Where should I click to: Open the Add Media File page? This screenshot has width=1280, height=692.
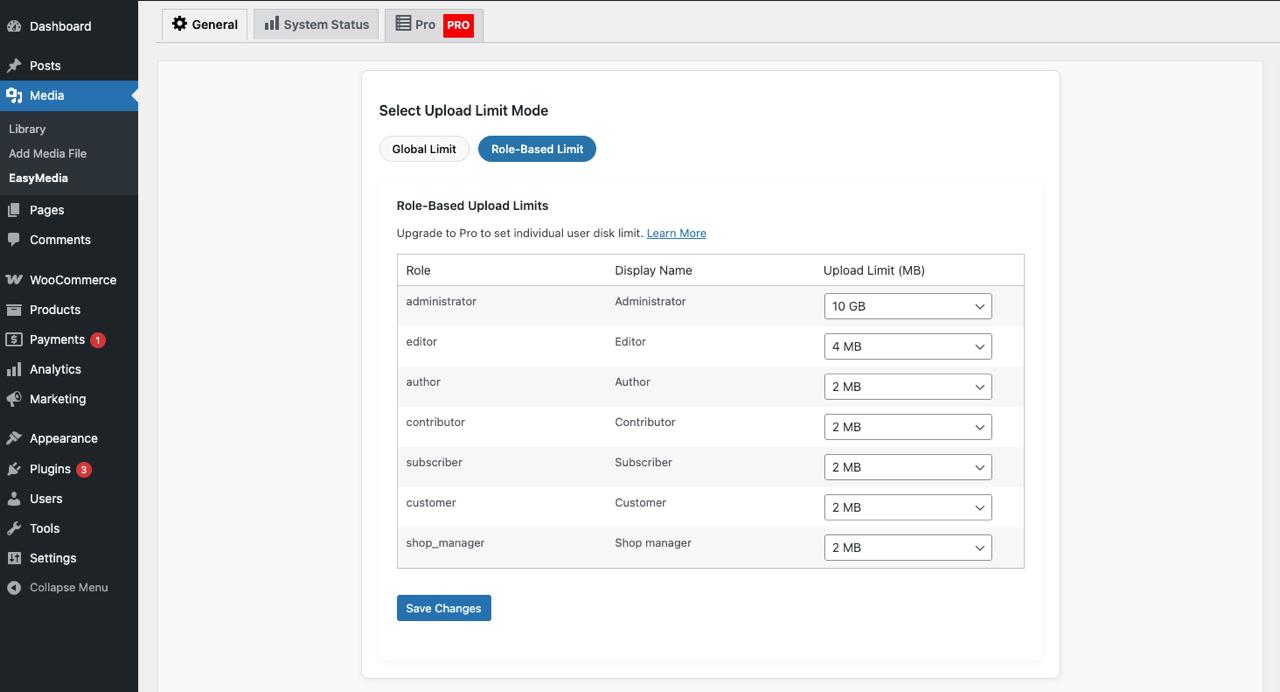(47, 153)
